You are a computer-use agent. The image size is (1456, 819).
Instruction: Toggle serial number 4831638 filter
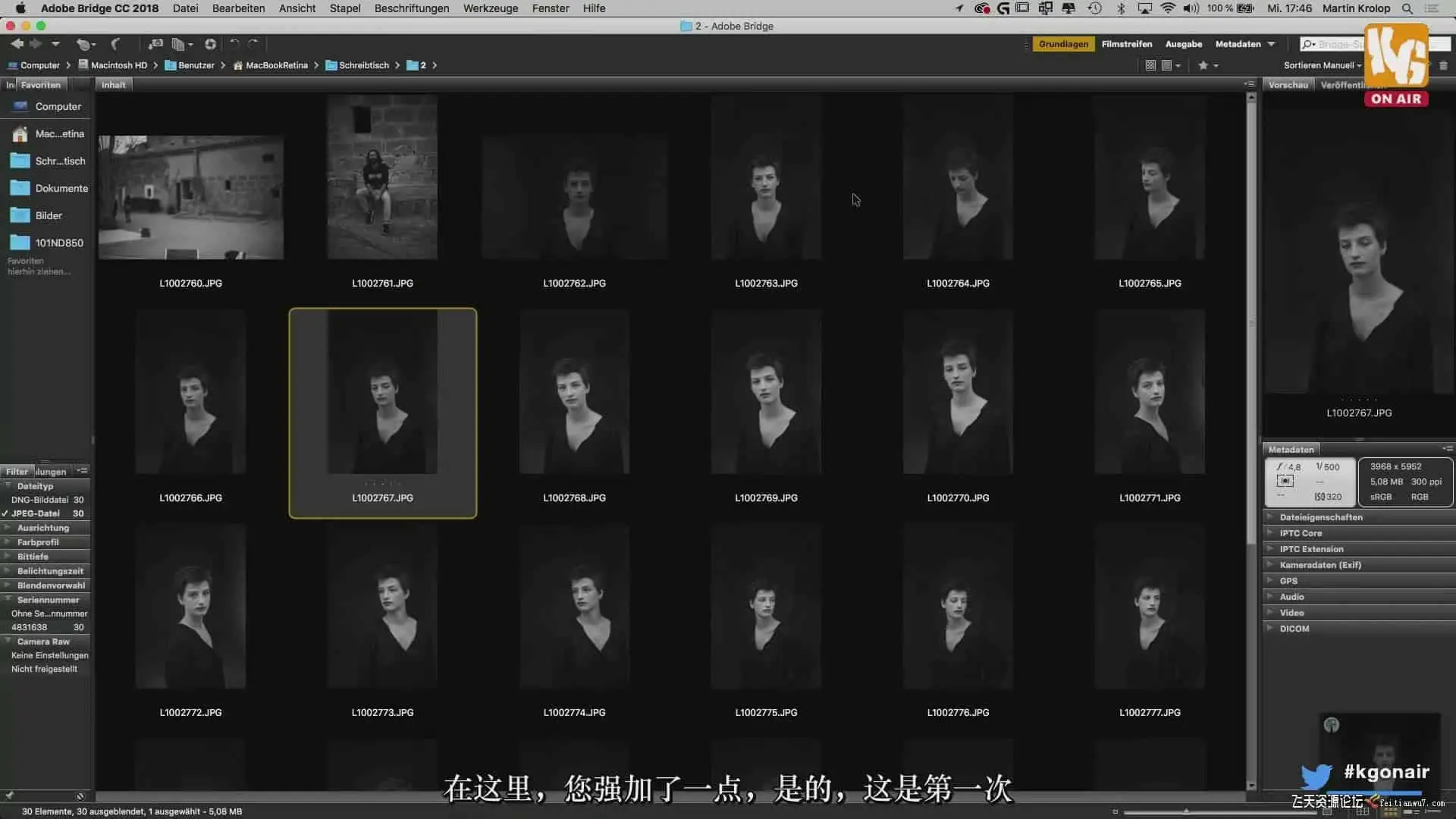29,627
